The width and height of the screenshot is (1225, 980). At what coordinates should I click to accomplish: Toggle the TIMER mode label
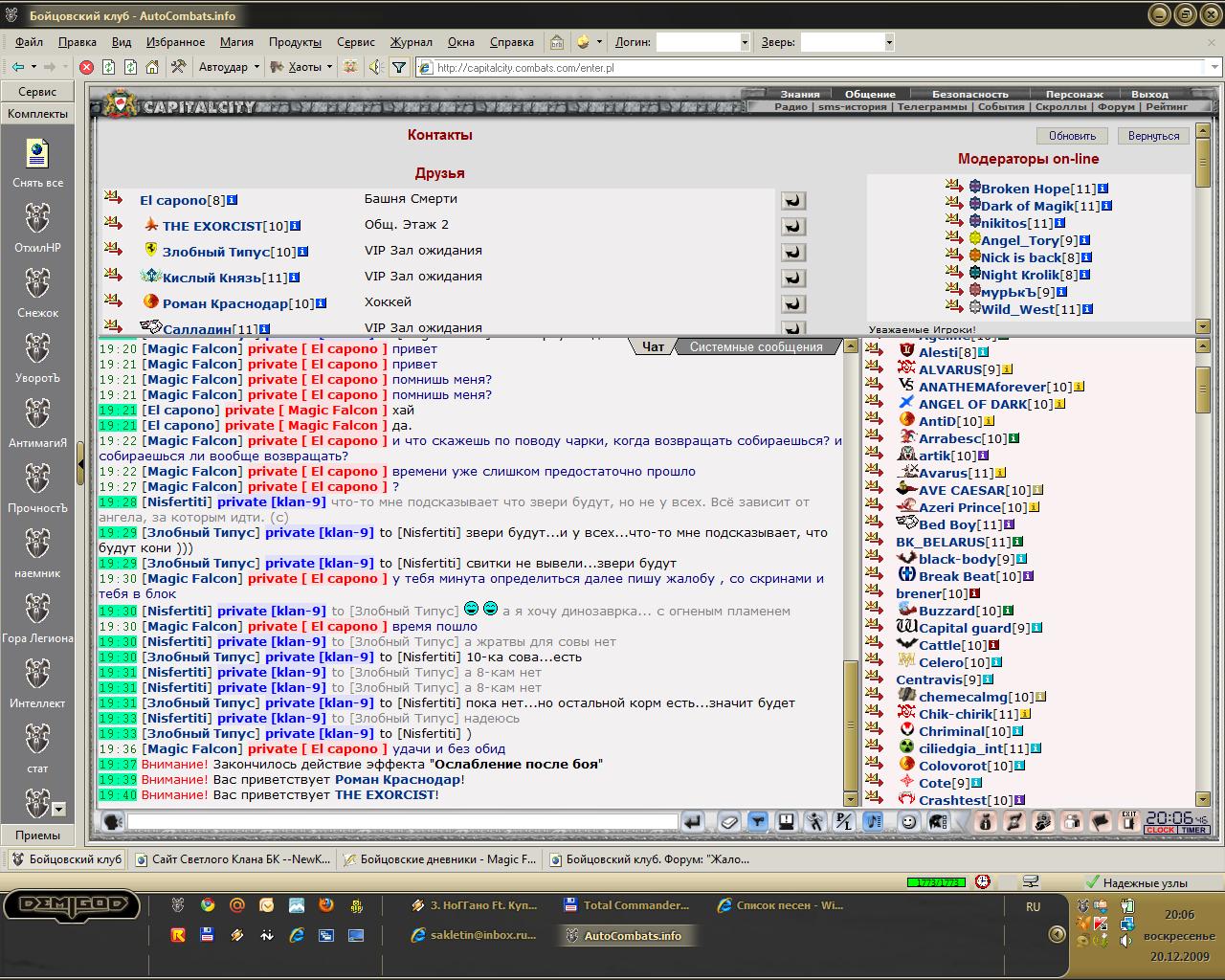pos(1194,830)
